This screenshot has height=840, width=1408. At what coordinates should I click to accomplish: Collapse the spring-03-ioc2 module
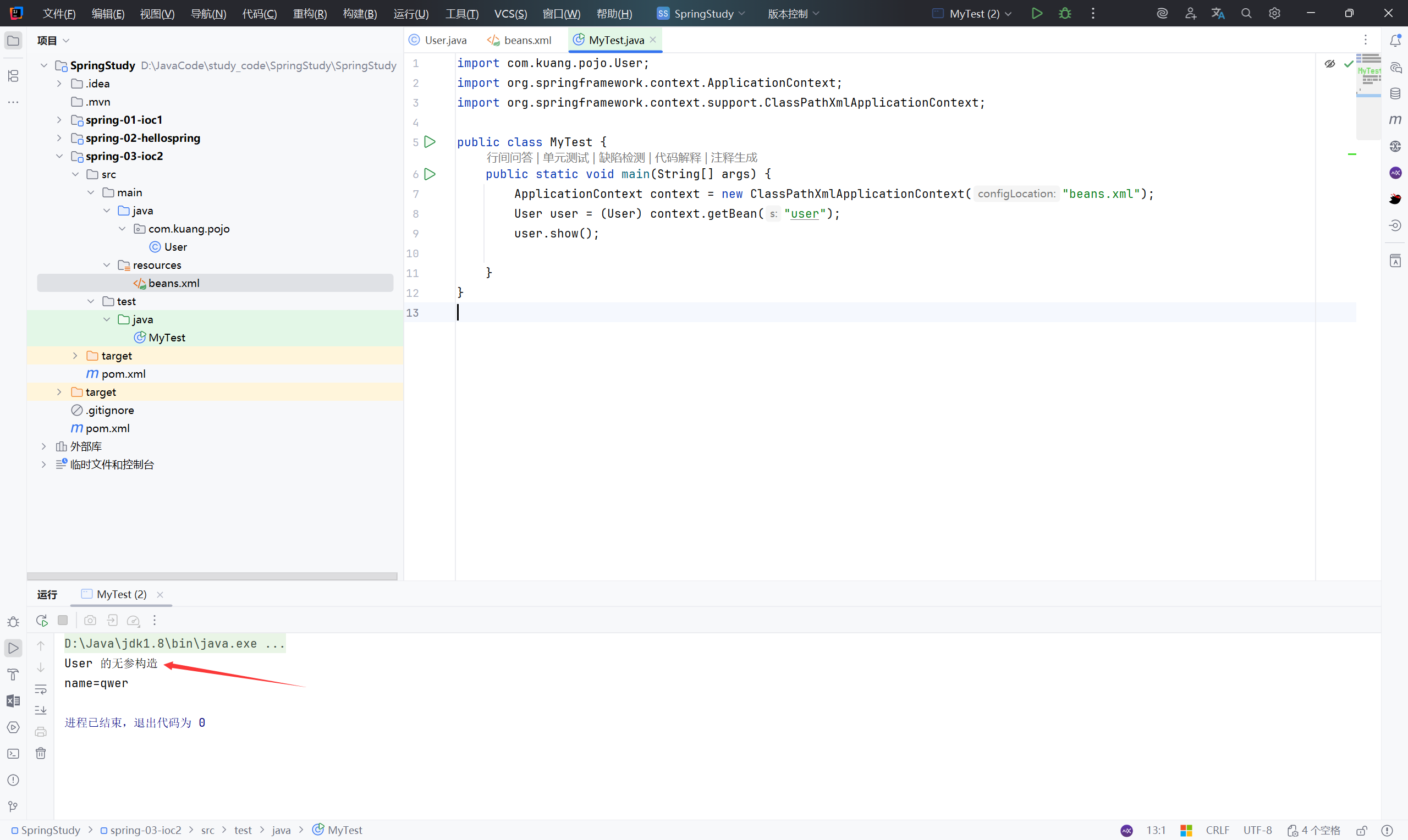coord(59,156)
